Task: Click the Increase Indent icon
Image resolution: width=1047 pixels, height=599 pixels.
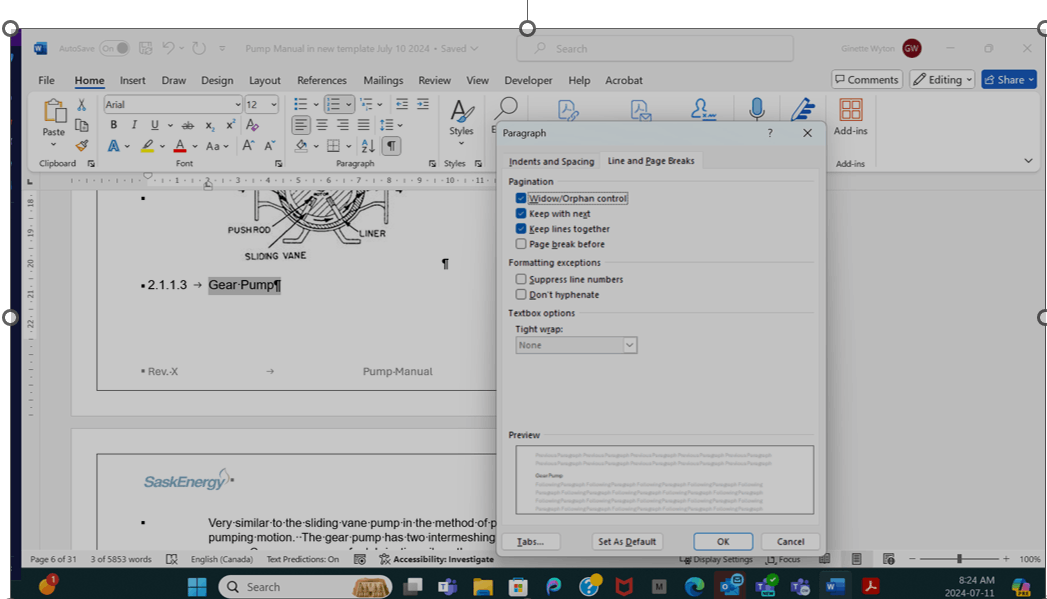Action: [422, 104]
